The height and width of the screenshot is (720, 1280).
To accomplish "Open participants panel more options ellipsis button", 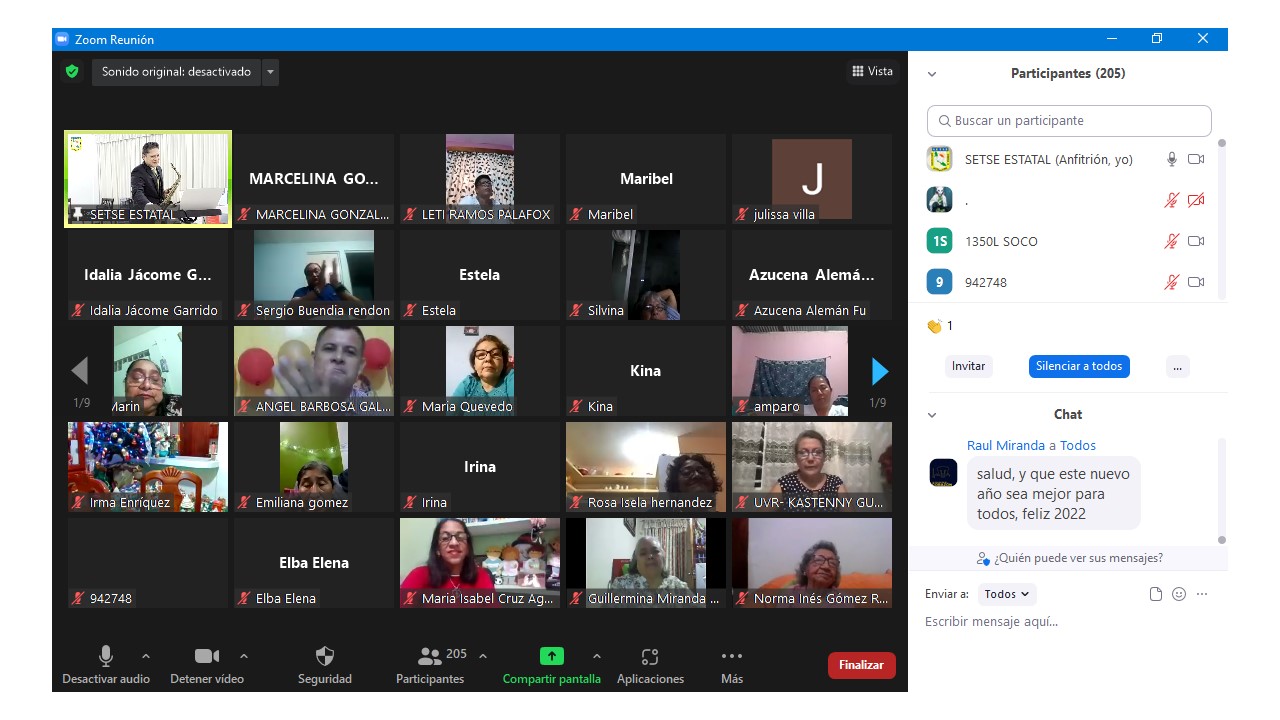I will tap(1177, 366).
